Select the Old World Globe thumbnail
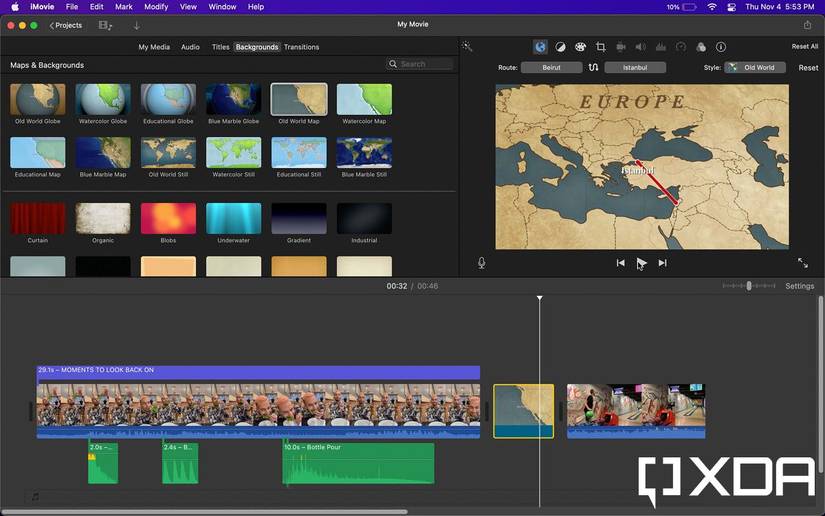Image resolution: width=825 pixels, height=516 pixels. coord(38,99)
